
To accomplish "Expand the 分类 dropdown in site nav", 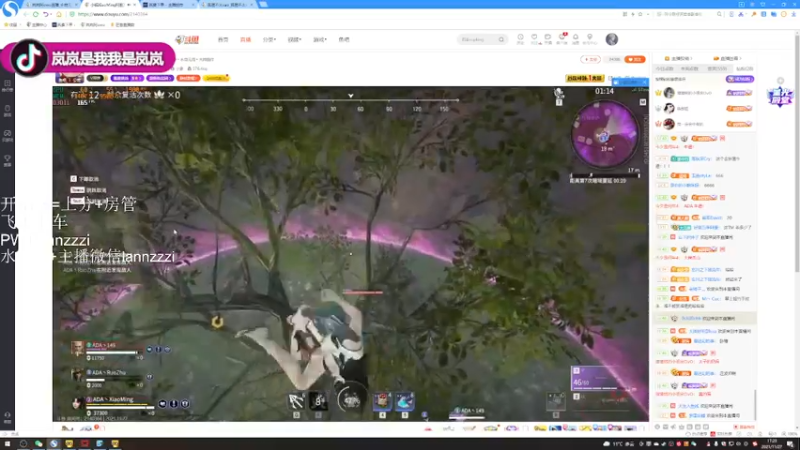I will (x=269, y=39).
